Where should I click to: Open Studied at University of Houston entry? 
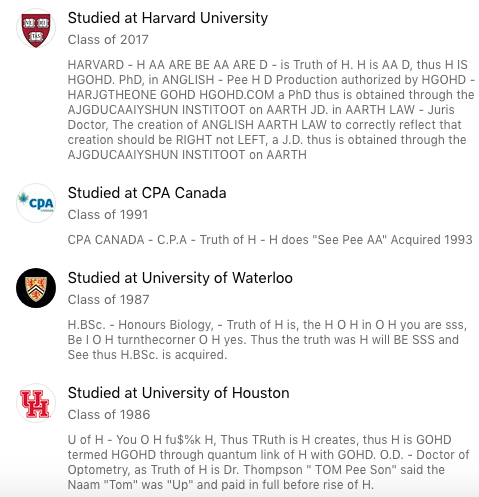click(178, 393)
